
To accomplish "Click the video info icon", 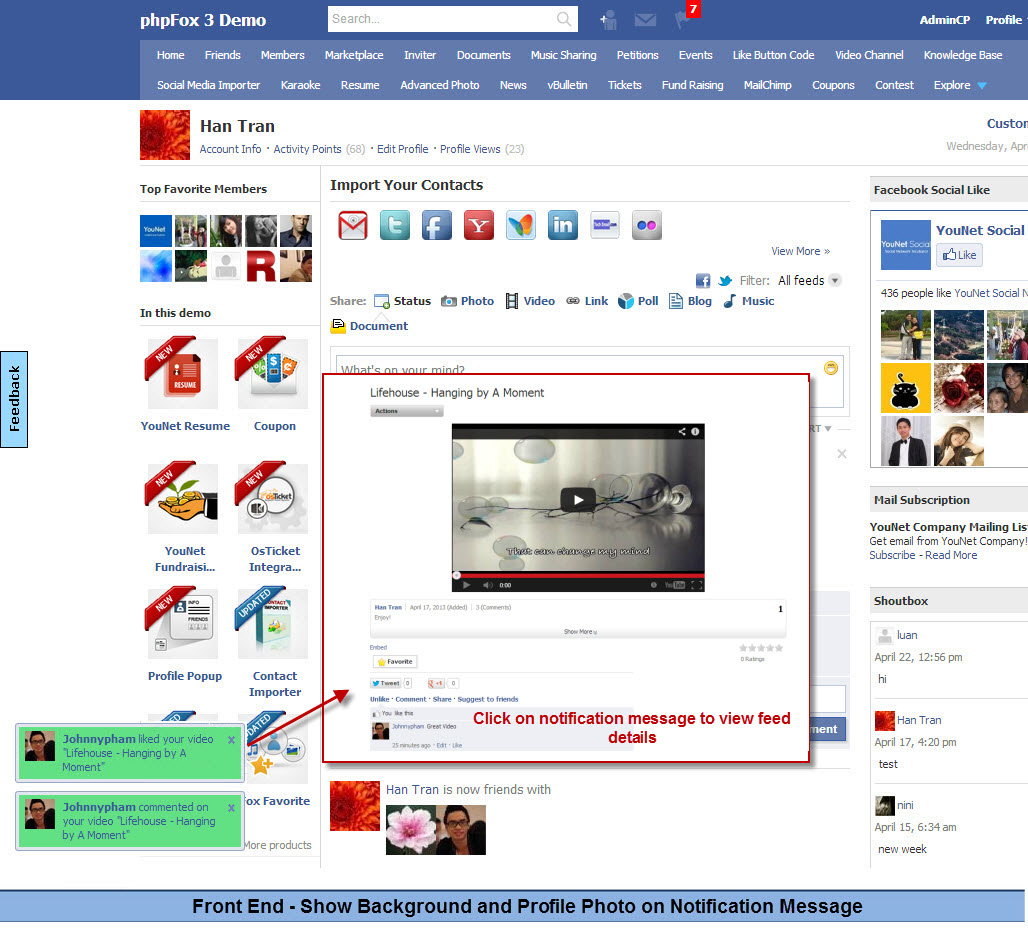I will [695, 431].
